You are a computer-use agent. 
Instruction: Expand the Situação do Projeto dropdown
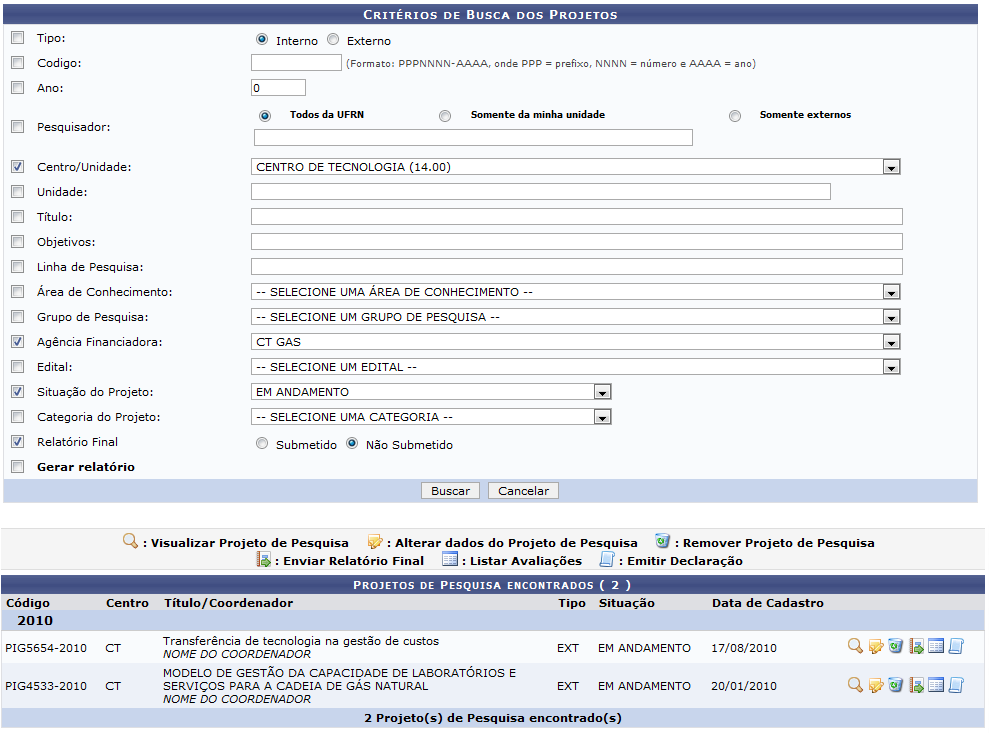tap(602, 391)
